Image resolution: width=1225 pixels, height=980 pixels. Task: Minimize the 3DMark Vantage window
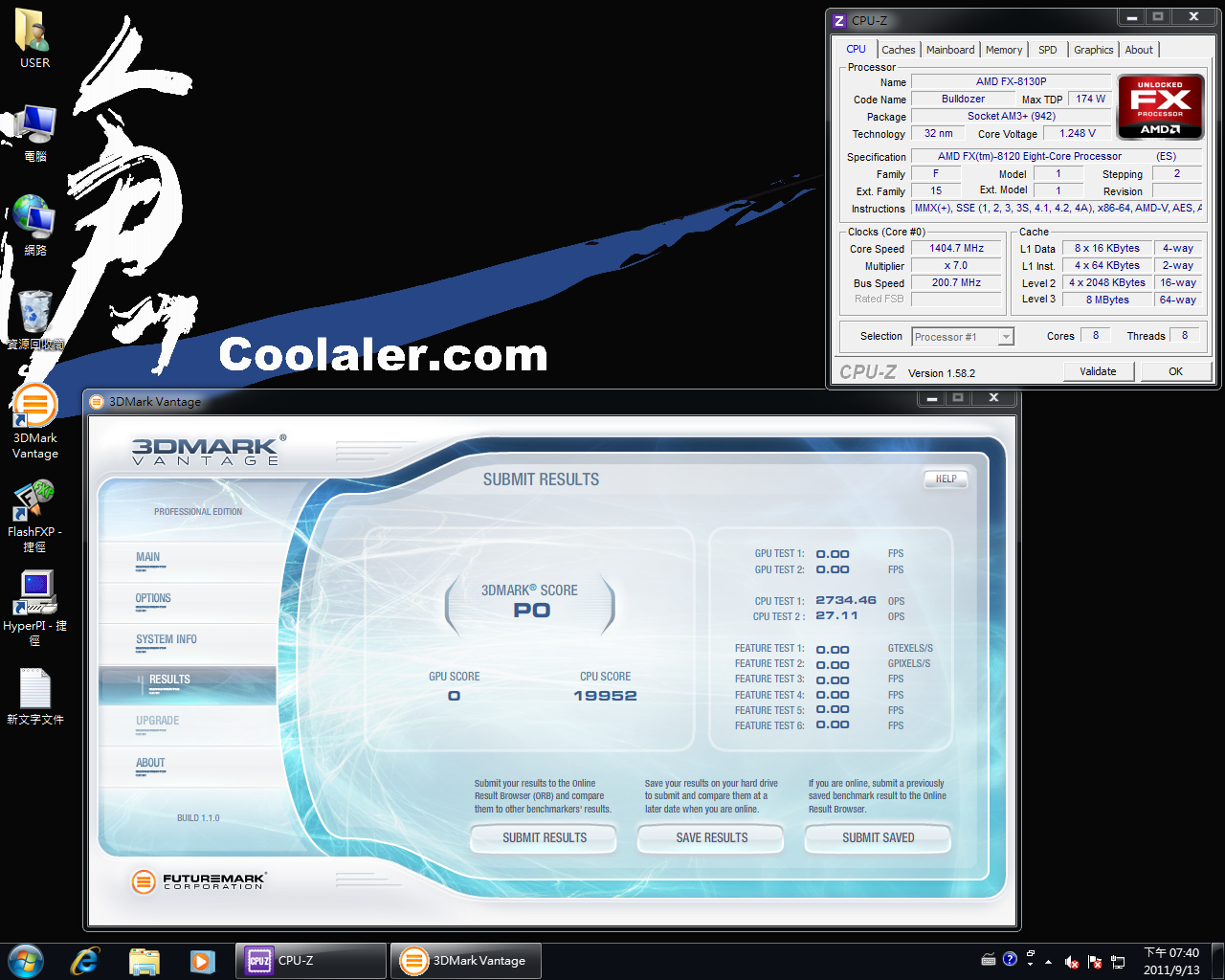[931, 398]
